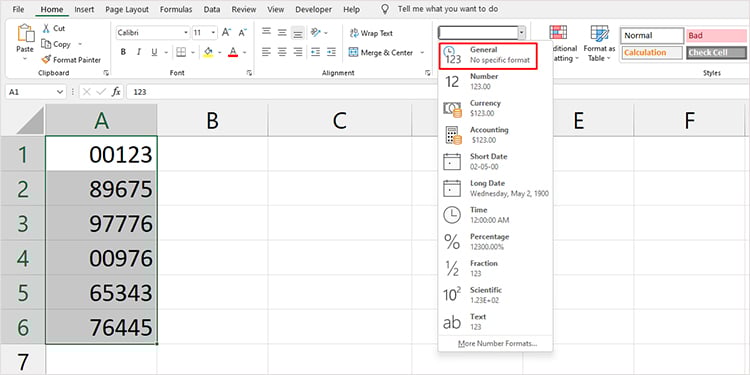Apply cell borders icon

click(181, 52)
